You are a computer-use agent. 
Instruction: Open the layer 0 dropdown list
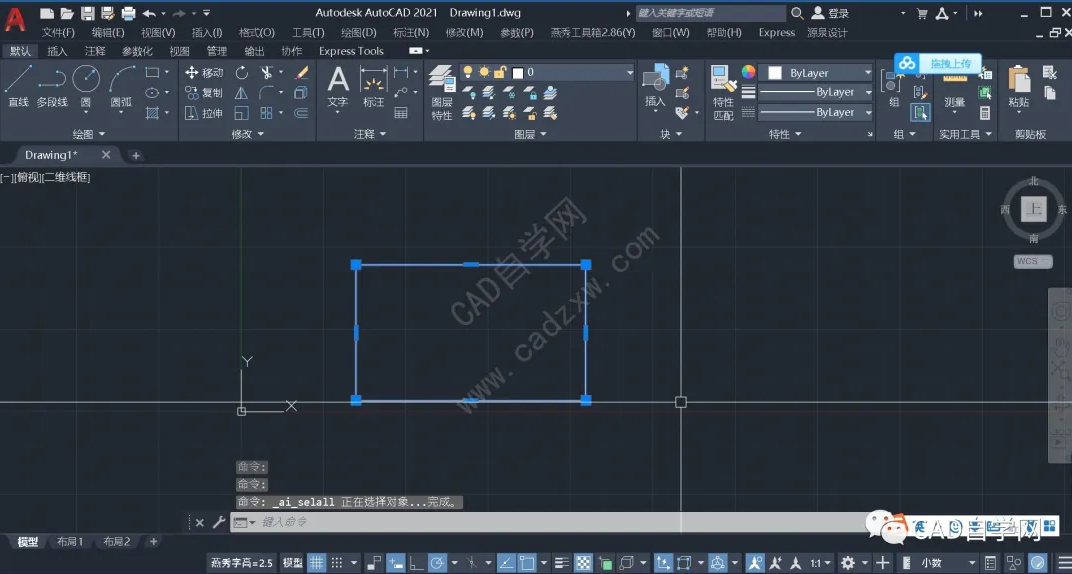629,73
